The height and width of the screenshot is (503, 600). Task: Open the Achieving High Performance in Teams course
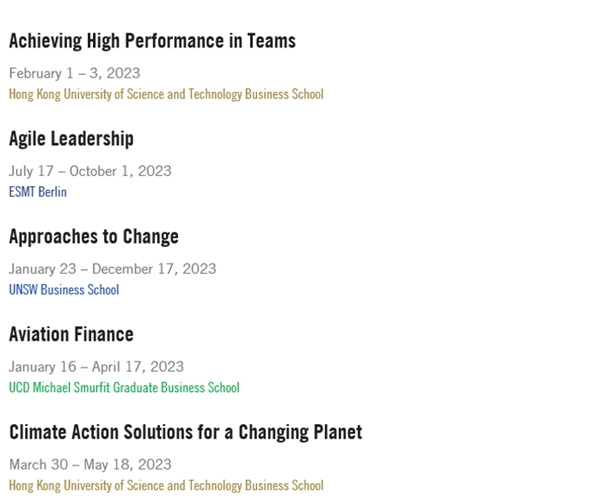(152, 41)
